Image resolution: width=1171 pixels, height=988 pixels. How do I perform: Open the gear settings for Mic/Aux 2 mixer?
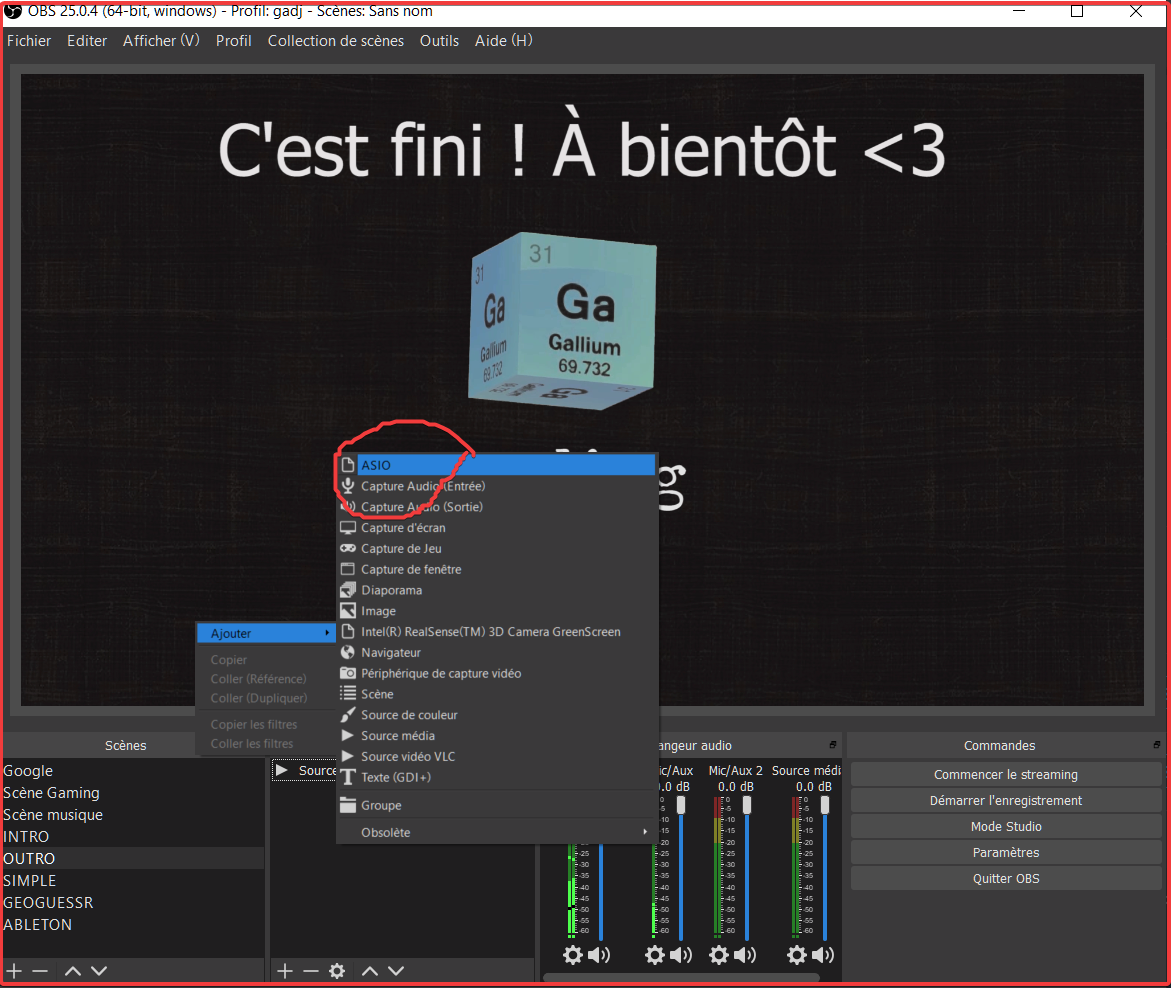coord(718,955)
